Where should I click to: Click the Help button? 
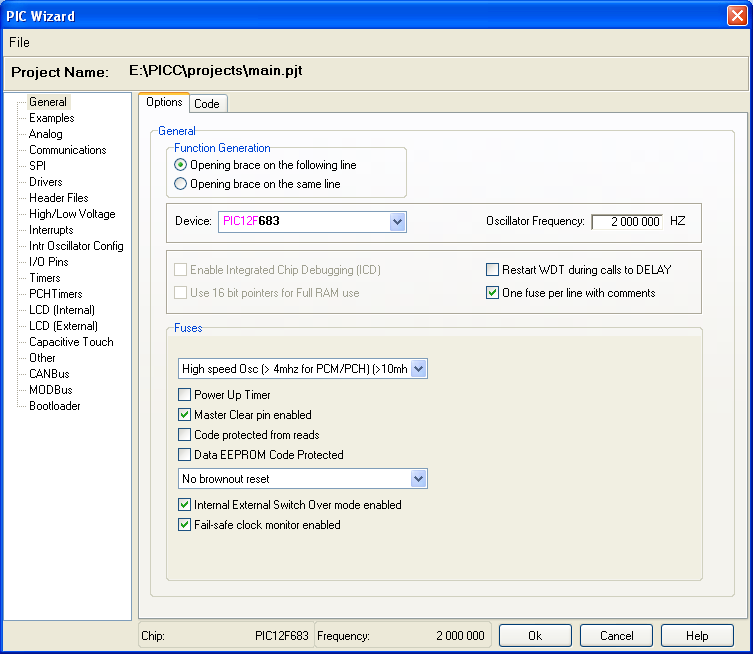click(697, 636)
